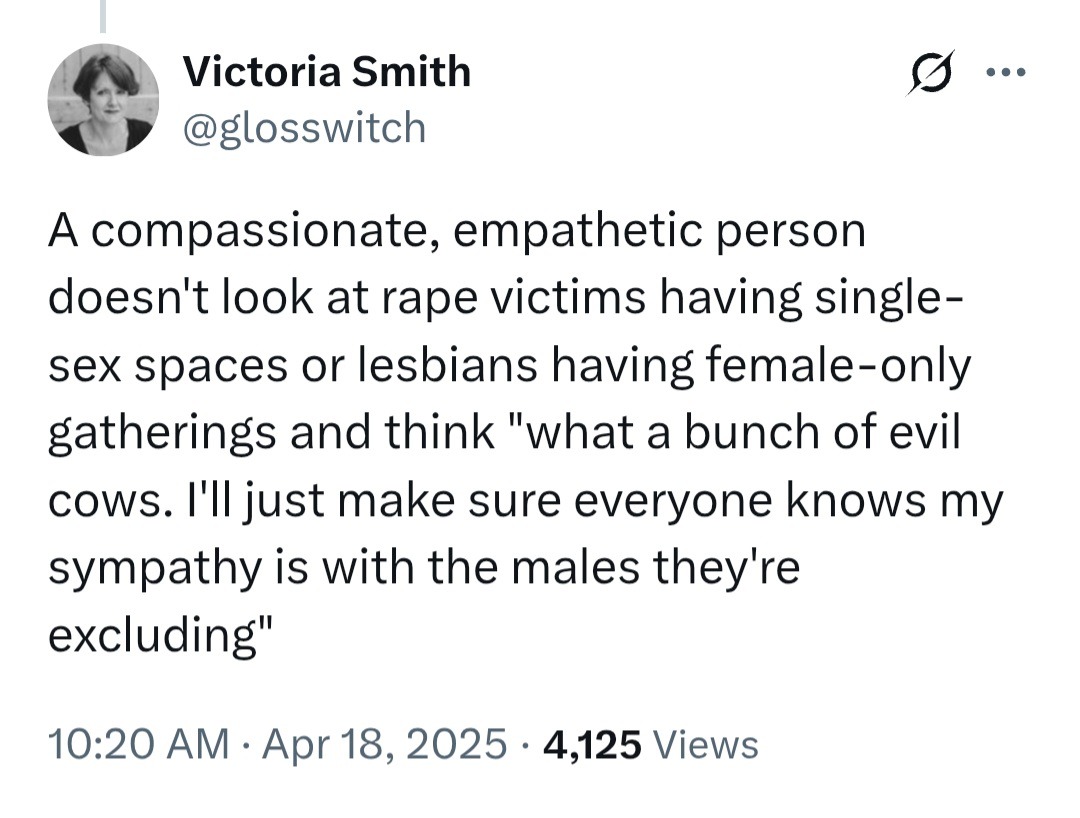Click the 4,125 view count number
Viewport: 1080px width, 818px height.
click(590, 745)
